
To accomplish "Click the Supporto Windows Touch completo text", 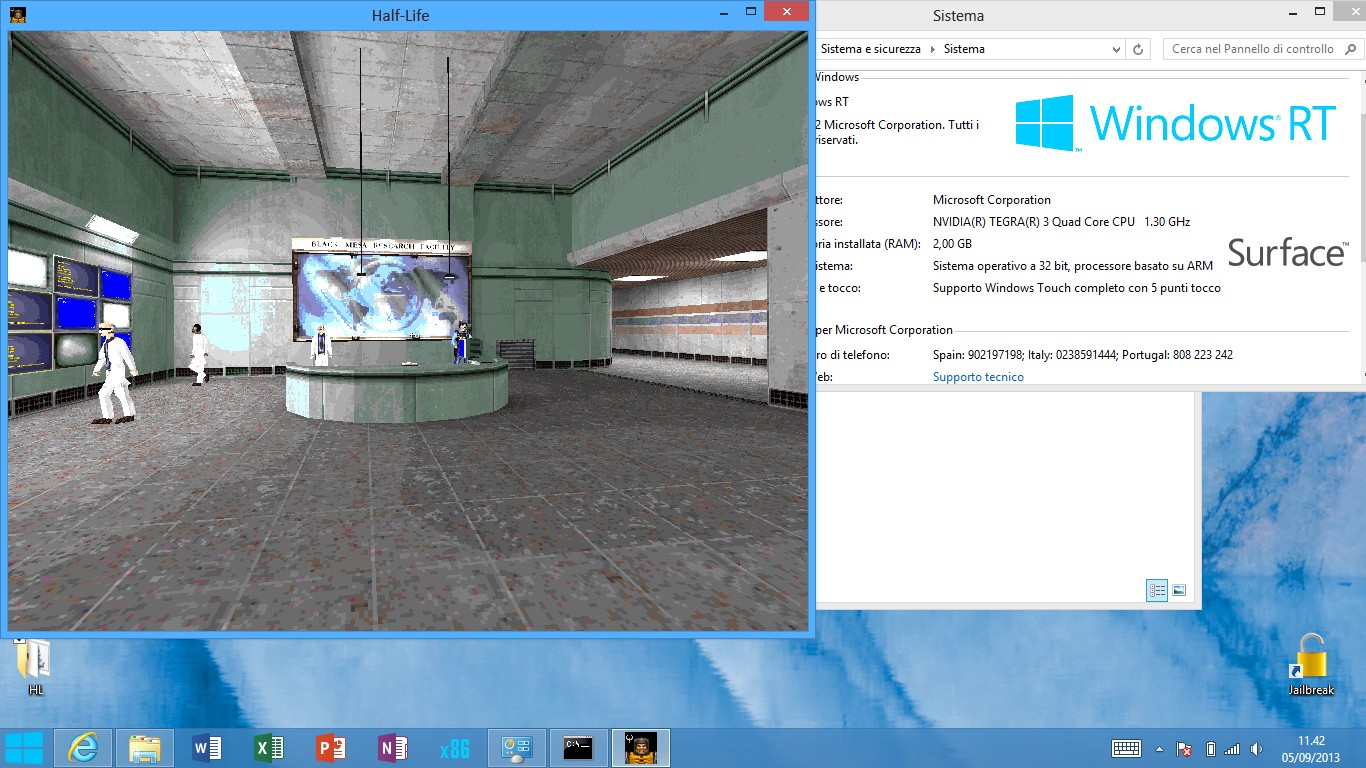I will coord(1077,288).
